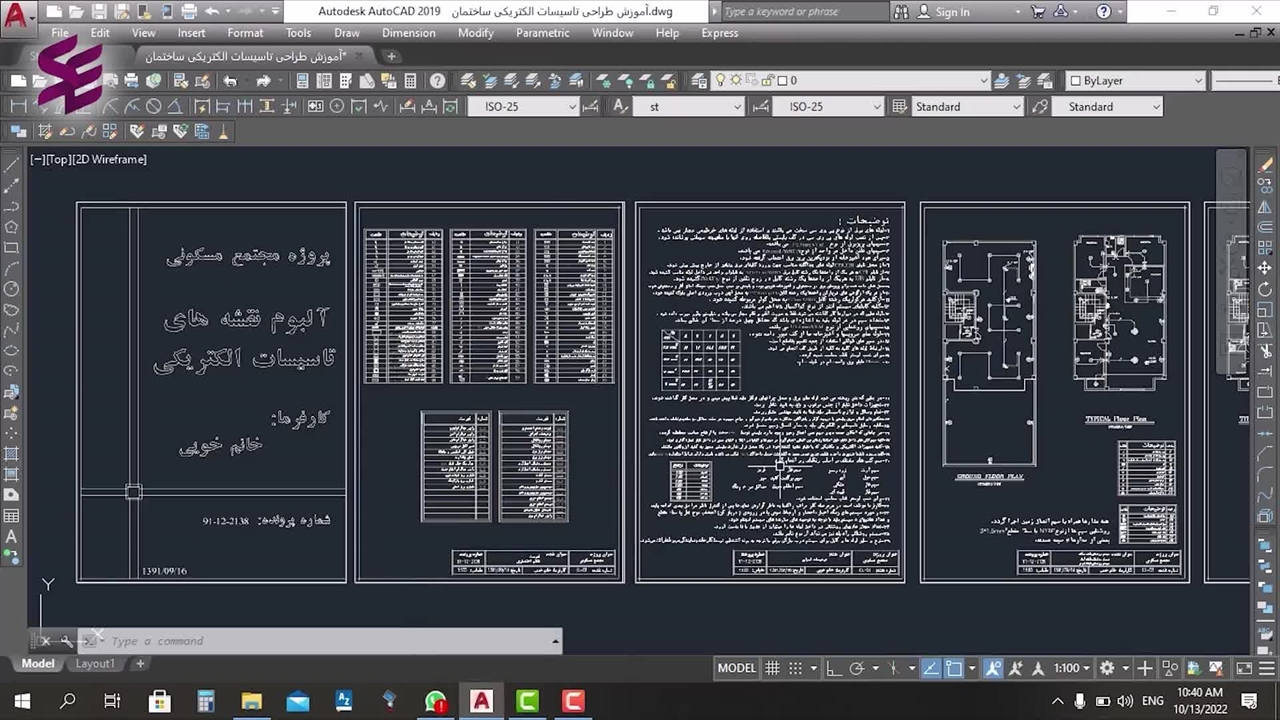Open the 1:100 annotation scale dropdown
1280x720 pixels.
(x=1072, y=668)
